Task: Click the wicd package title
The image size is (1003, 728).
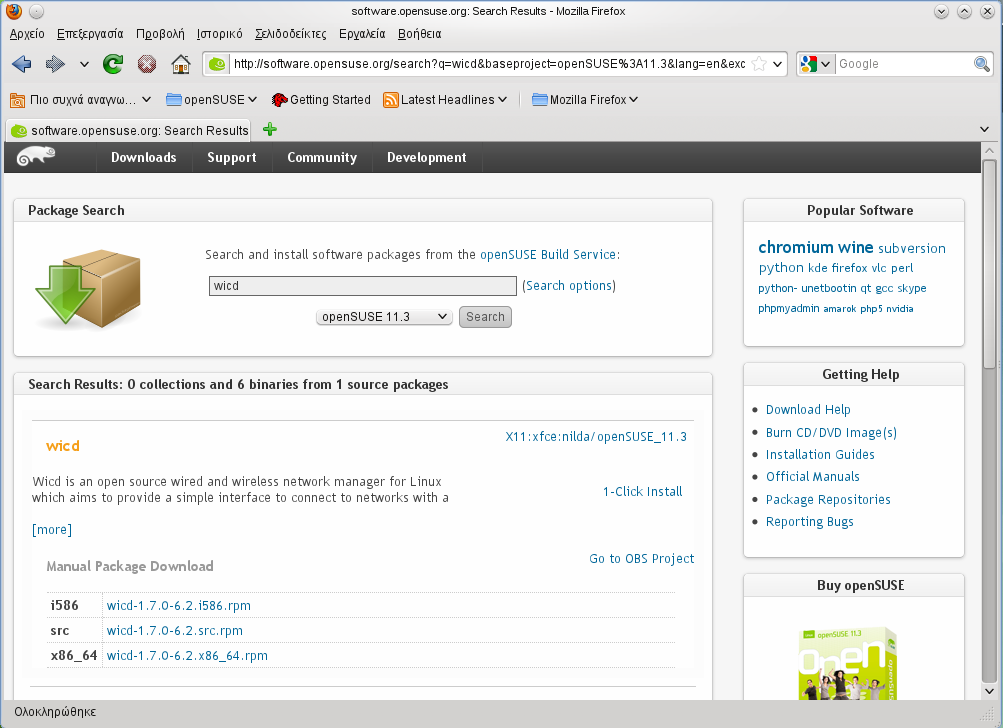Action: point(63,446)
